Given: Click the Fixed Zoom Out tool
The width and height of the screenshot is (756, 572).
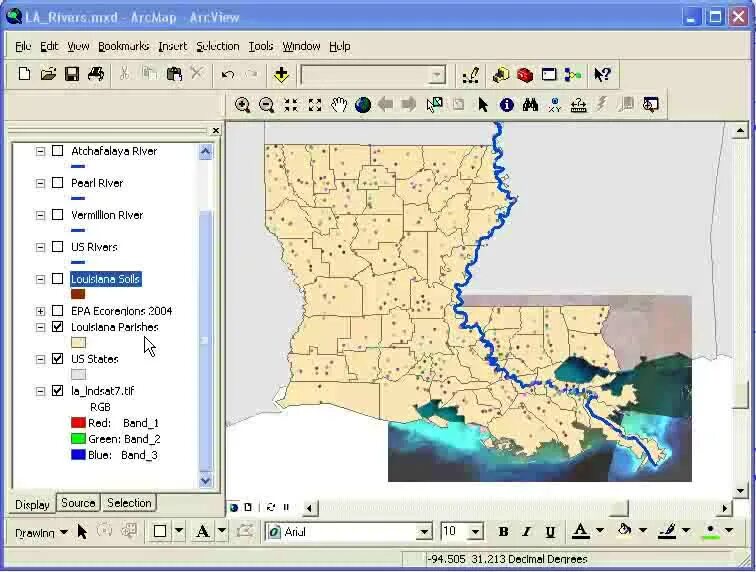Looking at the screenshot, I should tap(315, 105).
